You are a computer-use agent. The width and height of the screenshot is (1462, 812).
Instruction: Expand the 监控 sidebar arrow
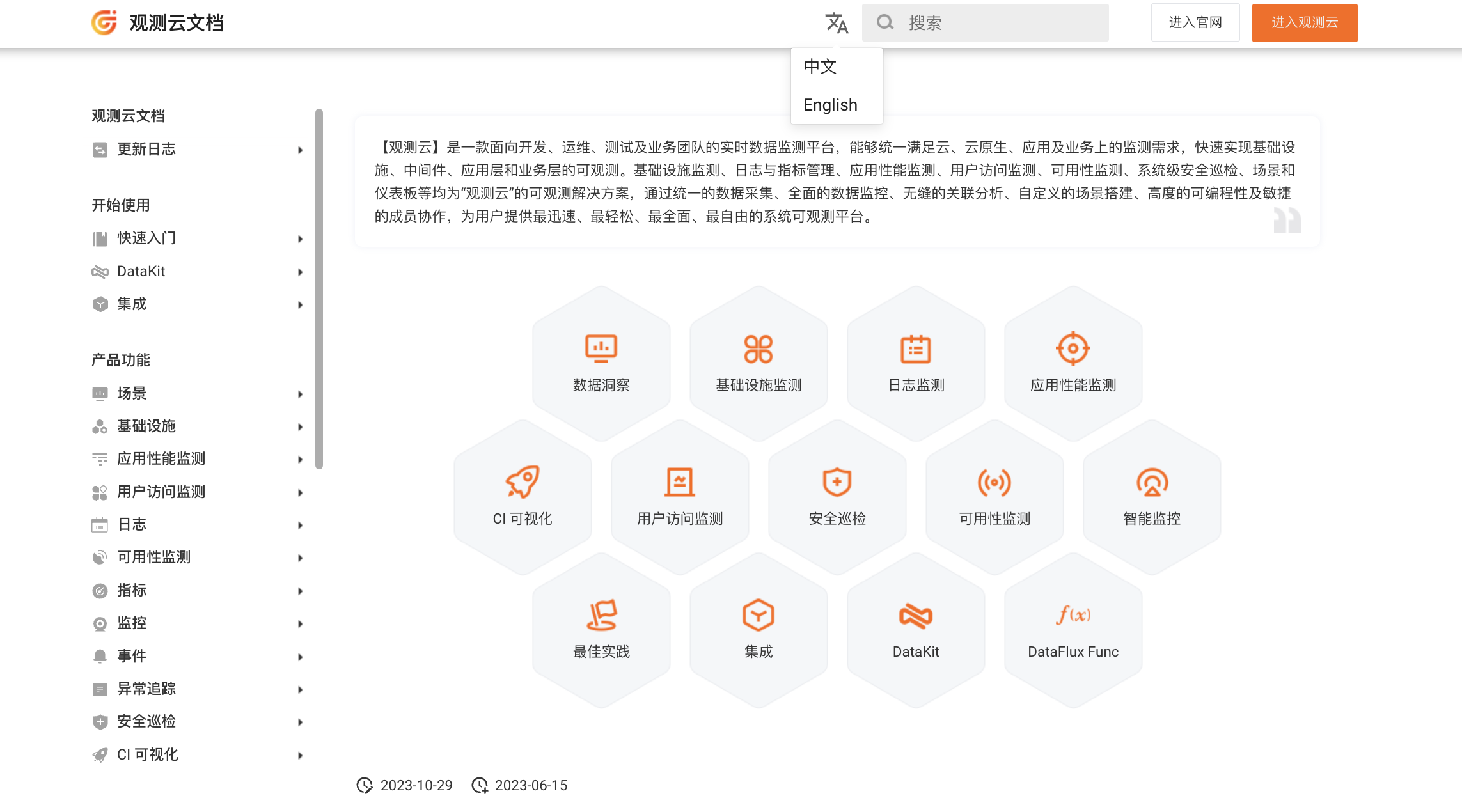pos(301,623)
